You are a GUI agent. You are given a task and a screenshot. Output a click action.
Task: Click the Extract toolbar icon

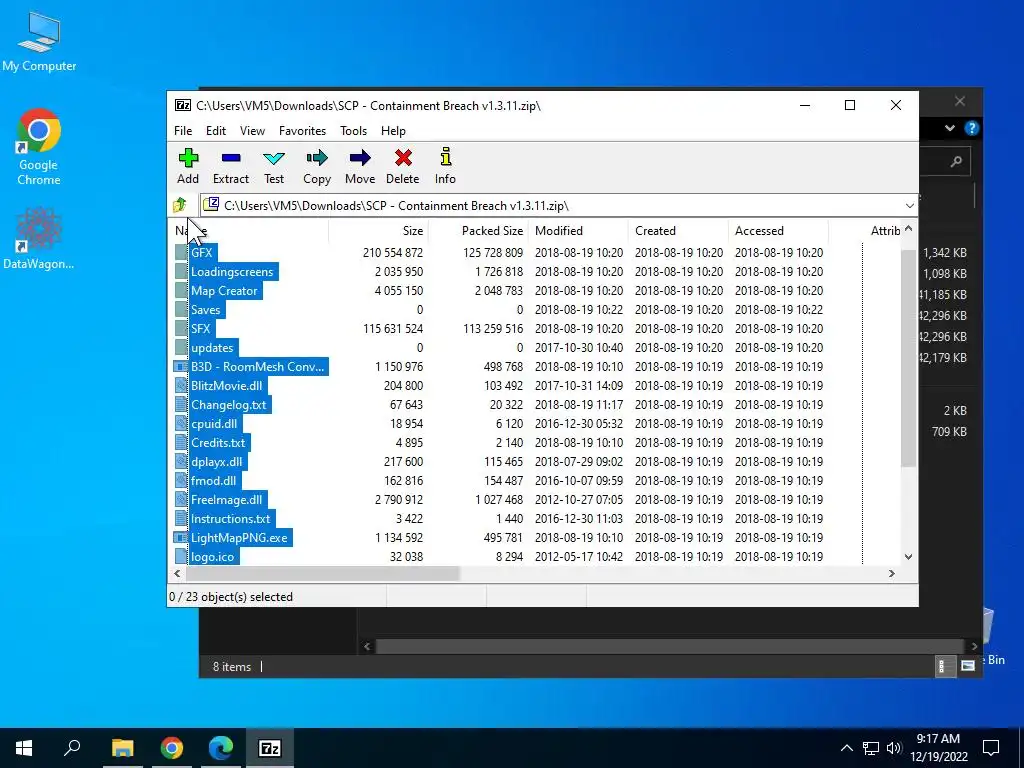pyautogui.click(x=231, y=157)
